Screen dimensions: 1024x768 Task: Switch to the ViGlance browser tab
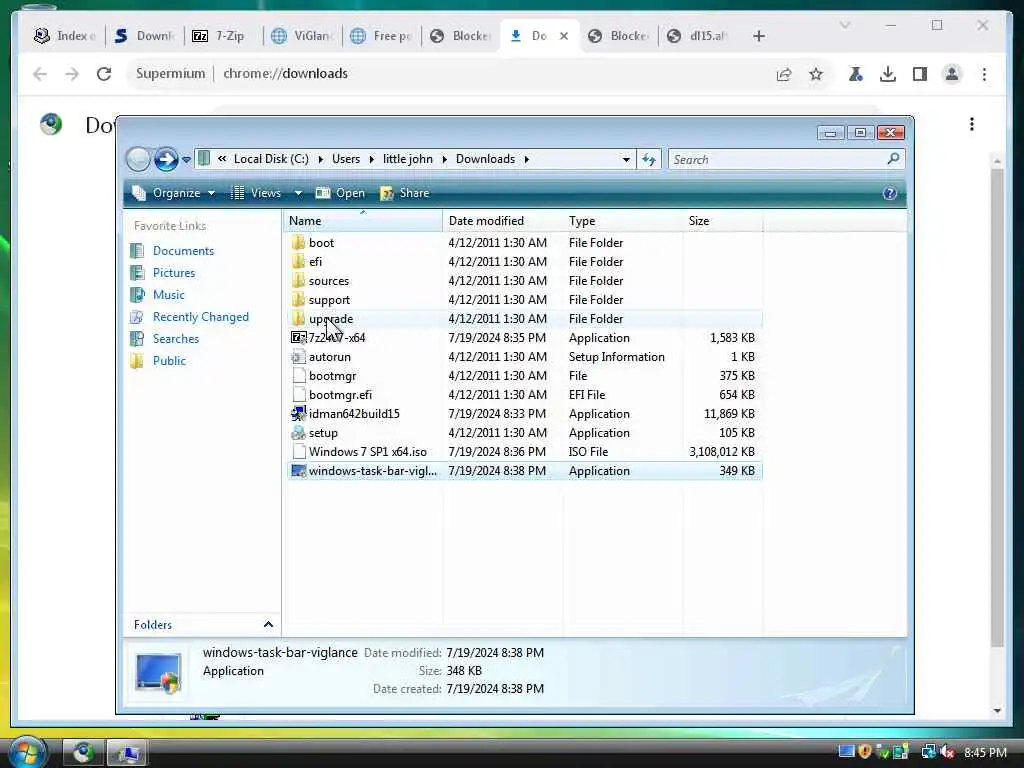pyautogui.click(x=303, y=36)
